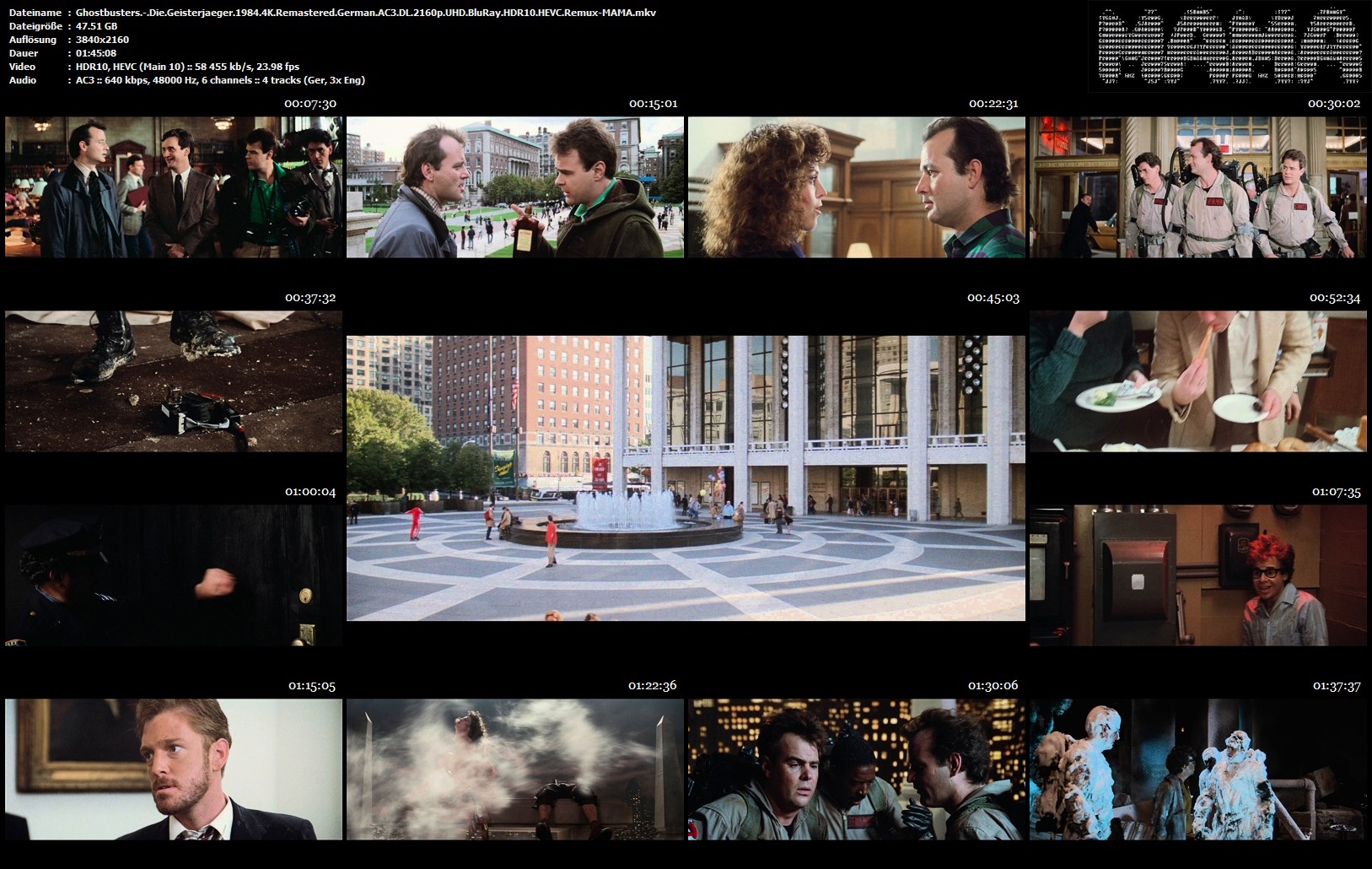Click the 00:15:01 timestamp label
The height and width of the screenshot is (869, 1372).
coord(654,104)
